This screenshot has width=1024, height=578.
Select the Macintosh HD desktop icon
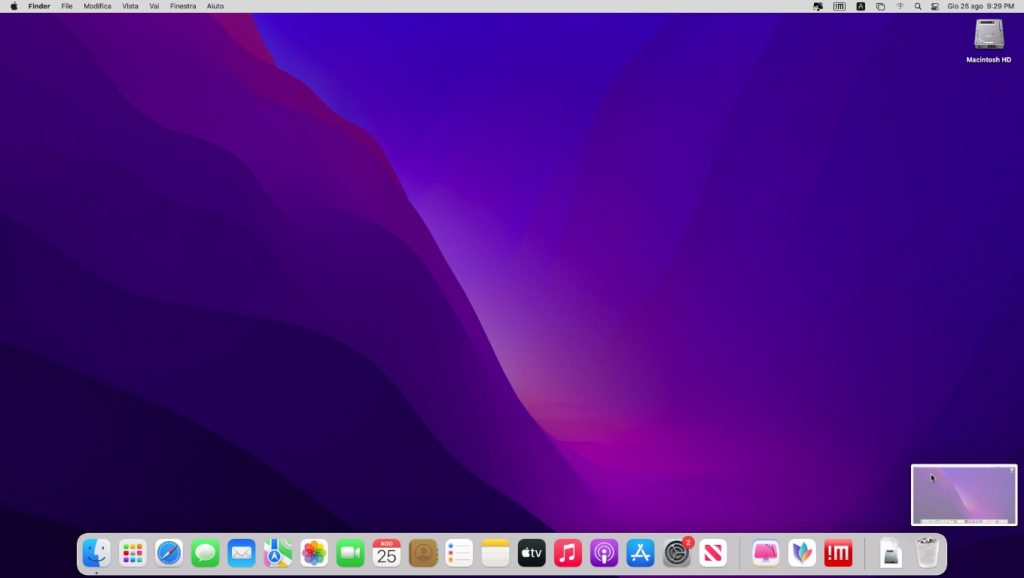coord(988,40)
